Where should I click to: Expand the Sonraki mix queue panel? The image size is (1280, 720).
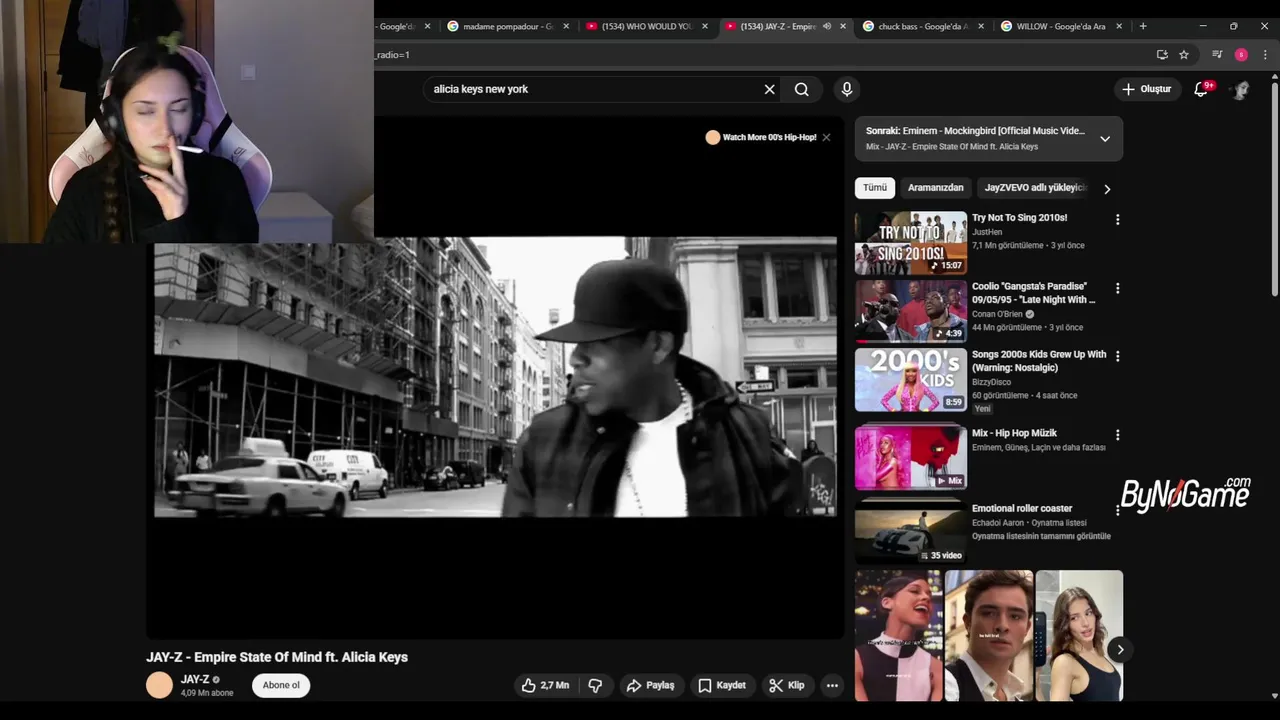[x=1105, y=139]
